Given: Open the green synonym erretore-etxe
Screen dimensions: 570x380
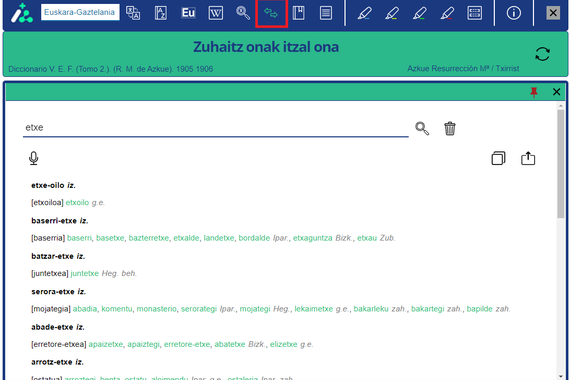Looking at the screenshot, I should click(187, 344).
